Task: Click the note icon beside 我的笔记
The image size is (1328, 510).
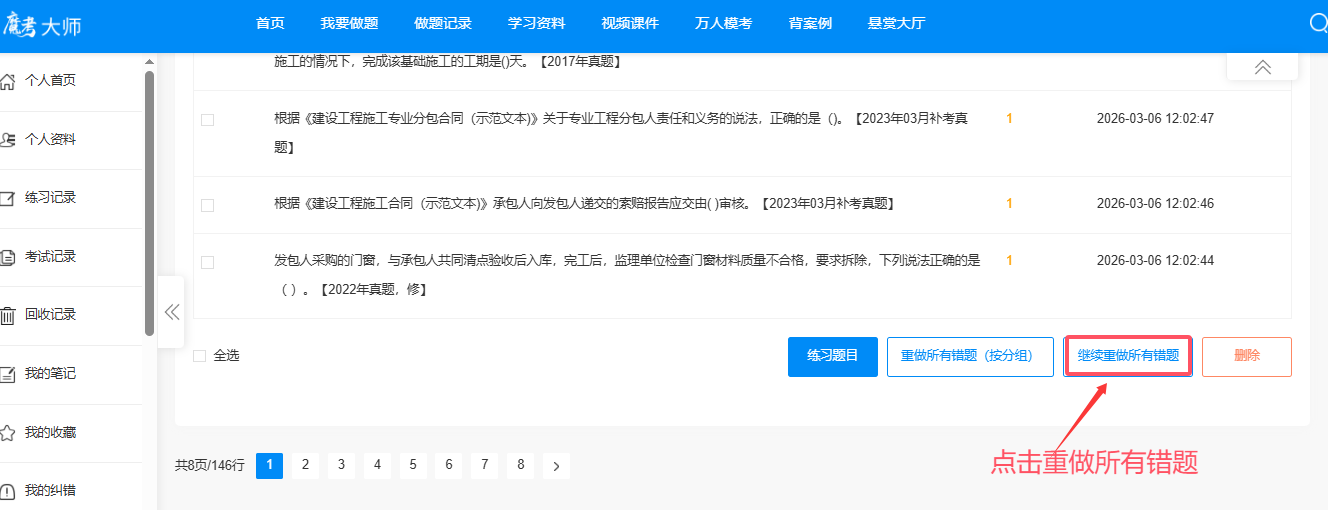Action: [7, 374]
